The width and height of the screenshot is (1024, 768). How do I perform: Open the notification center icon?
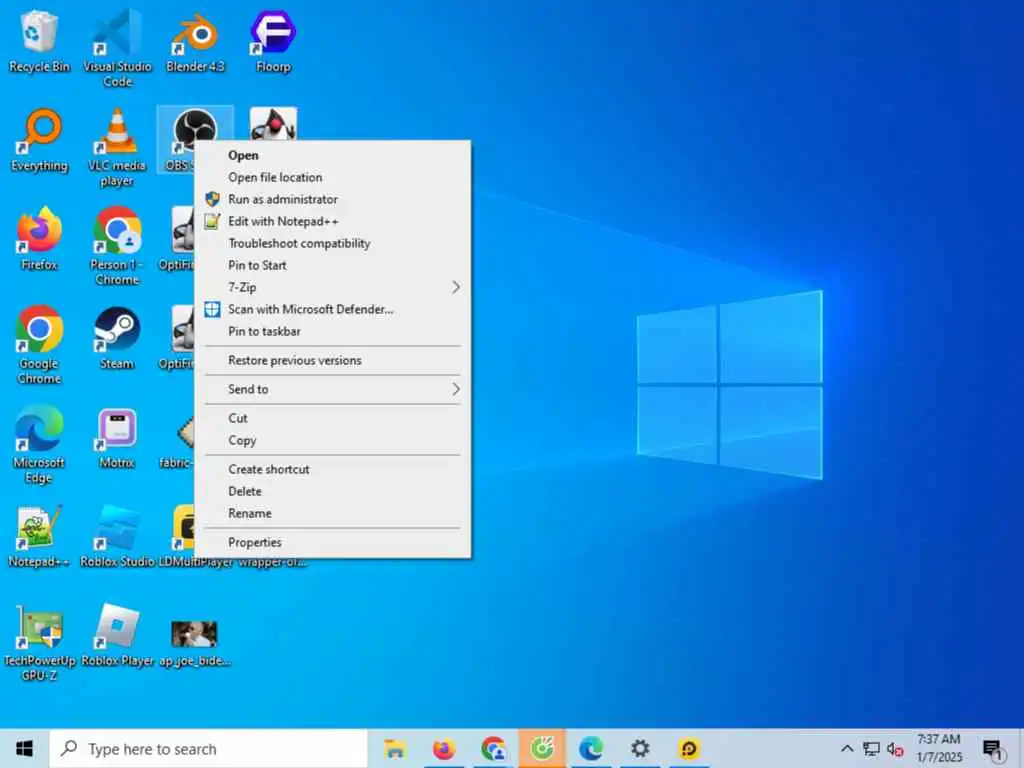(993, 750)
